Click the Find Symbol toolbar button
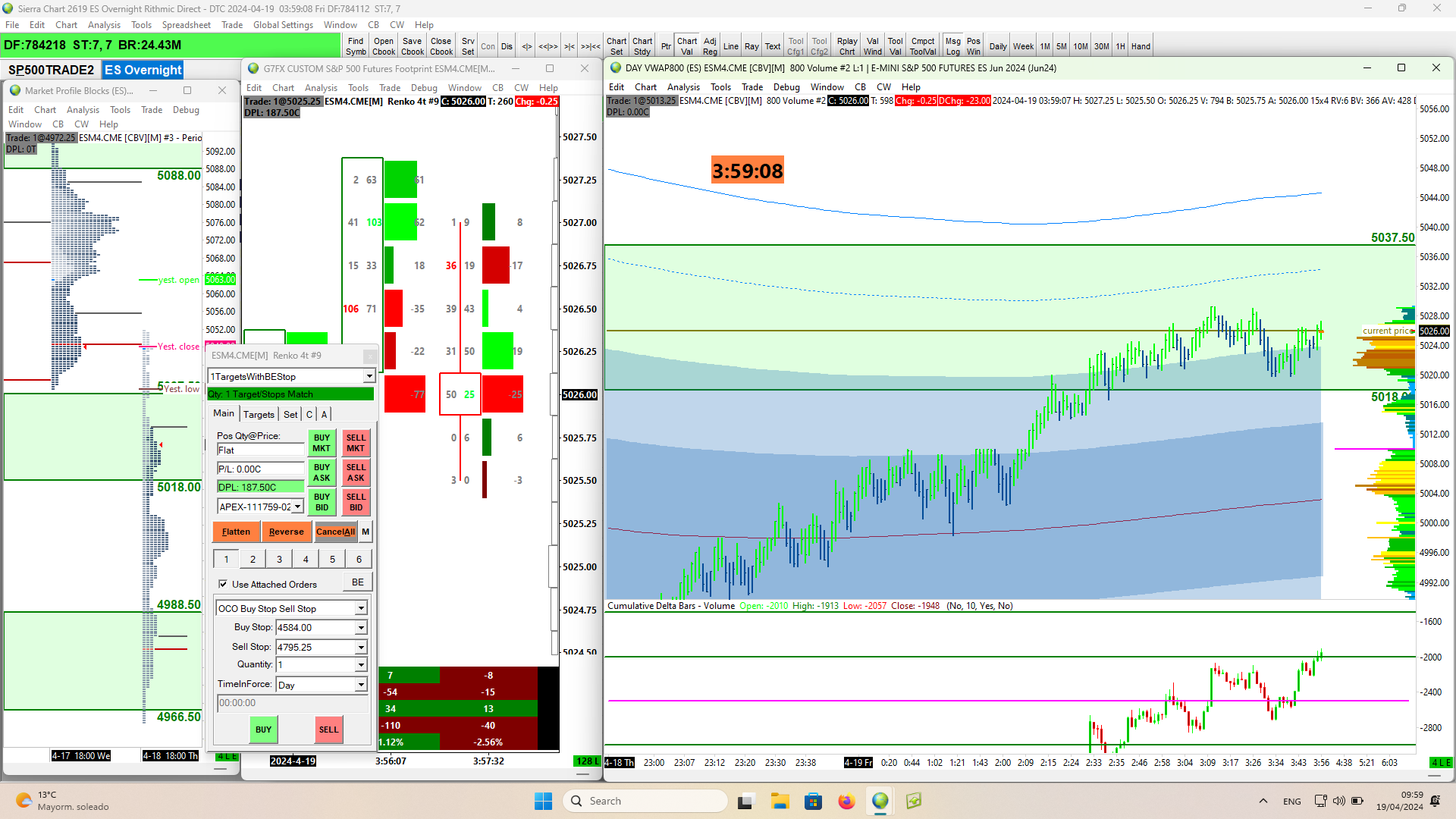 356,46
